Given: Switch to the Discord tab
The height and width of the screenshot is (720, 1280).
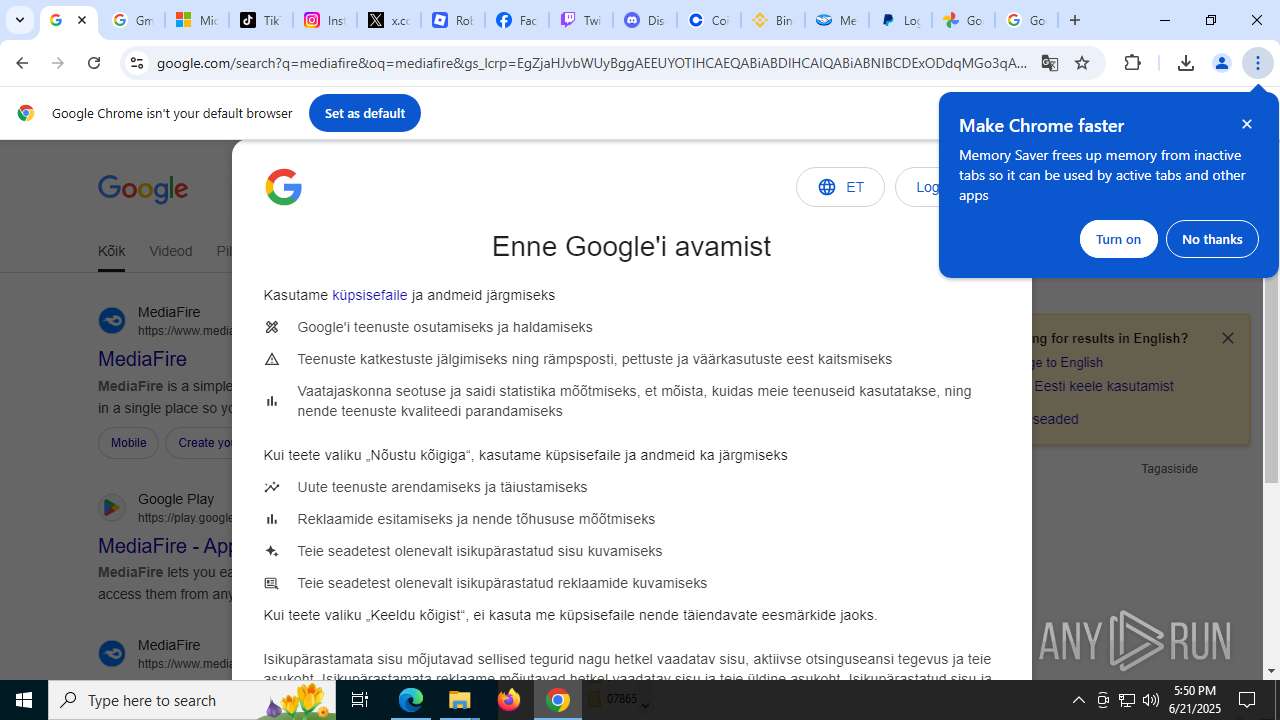Looking at the screenshot, I should pyautogui.click(x=644, y=20).
